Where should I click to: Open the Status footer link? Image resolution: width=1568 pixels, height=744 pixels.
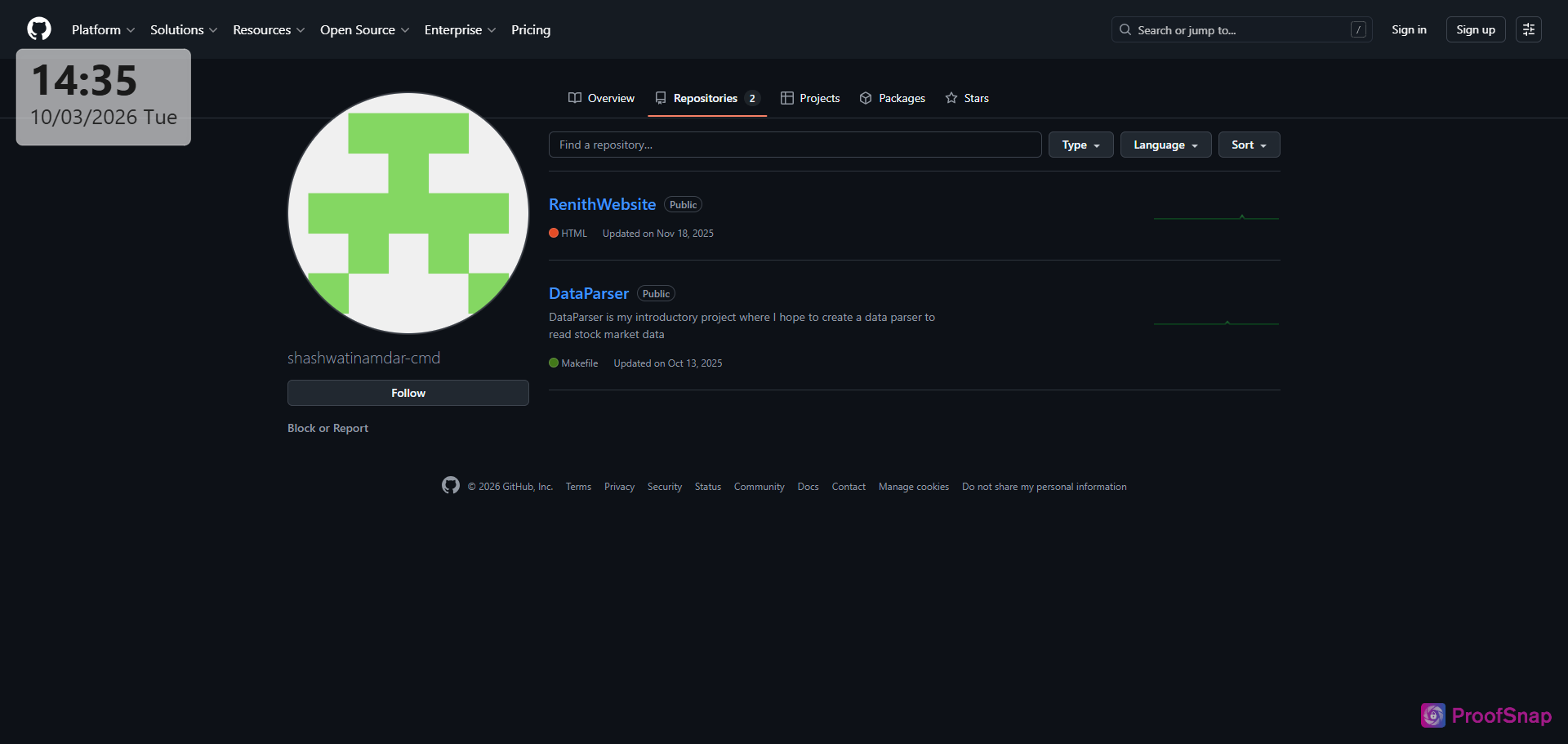pyautogui.click(x=708, y=487)
